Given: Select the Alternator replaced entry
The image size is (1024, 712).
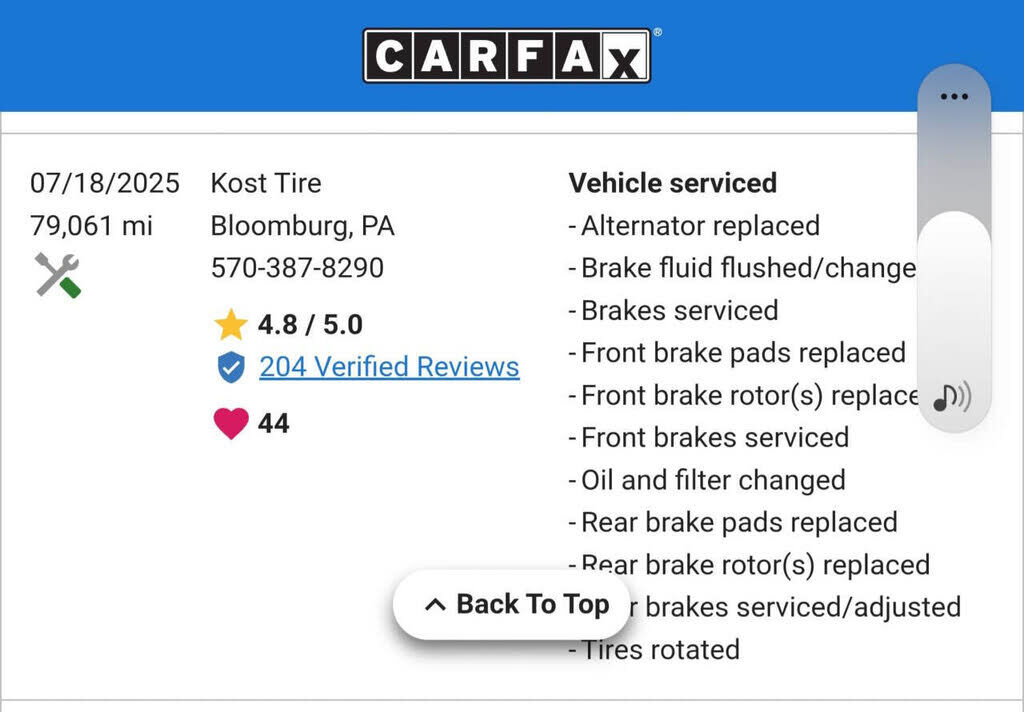Looking at the screenshot, I should [699, 226].
